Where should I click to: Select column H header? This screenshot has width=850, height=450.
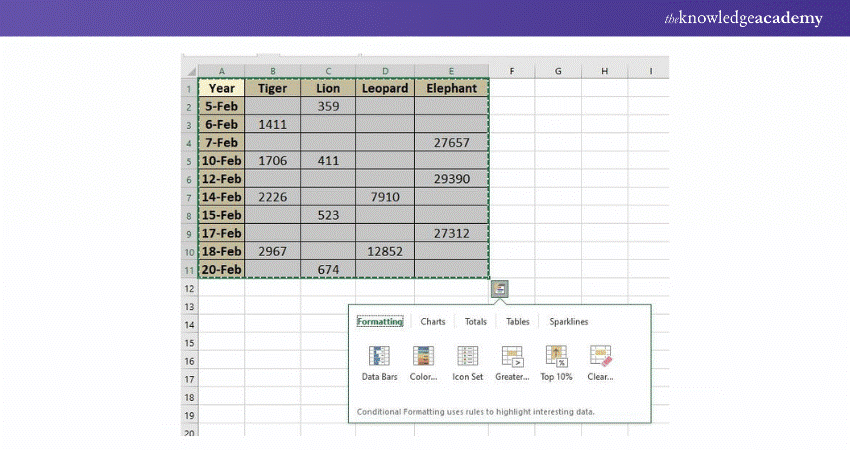[x=604, y=71]
